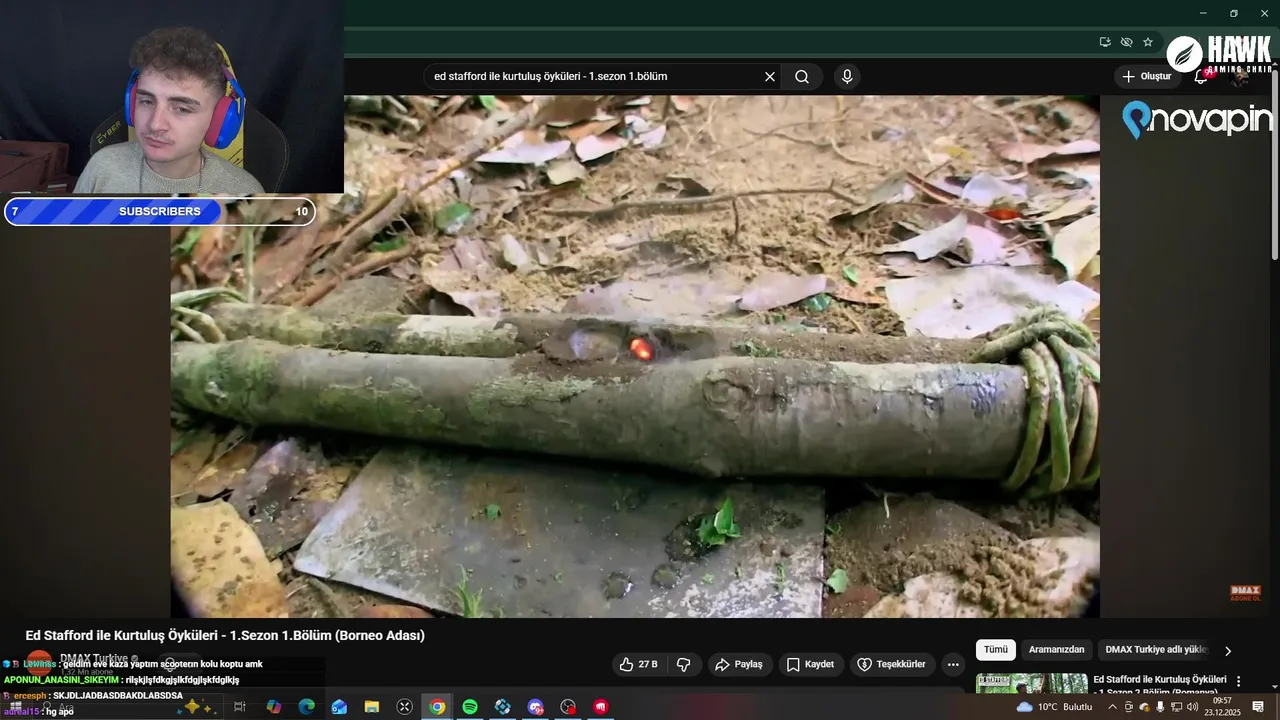Click install app icon in address bar
Image resolution: width=1280 pixels, height=720 pixels.
tap(1105, 42)
